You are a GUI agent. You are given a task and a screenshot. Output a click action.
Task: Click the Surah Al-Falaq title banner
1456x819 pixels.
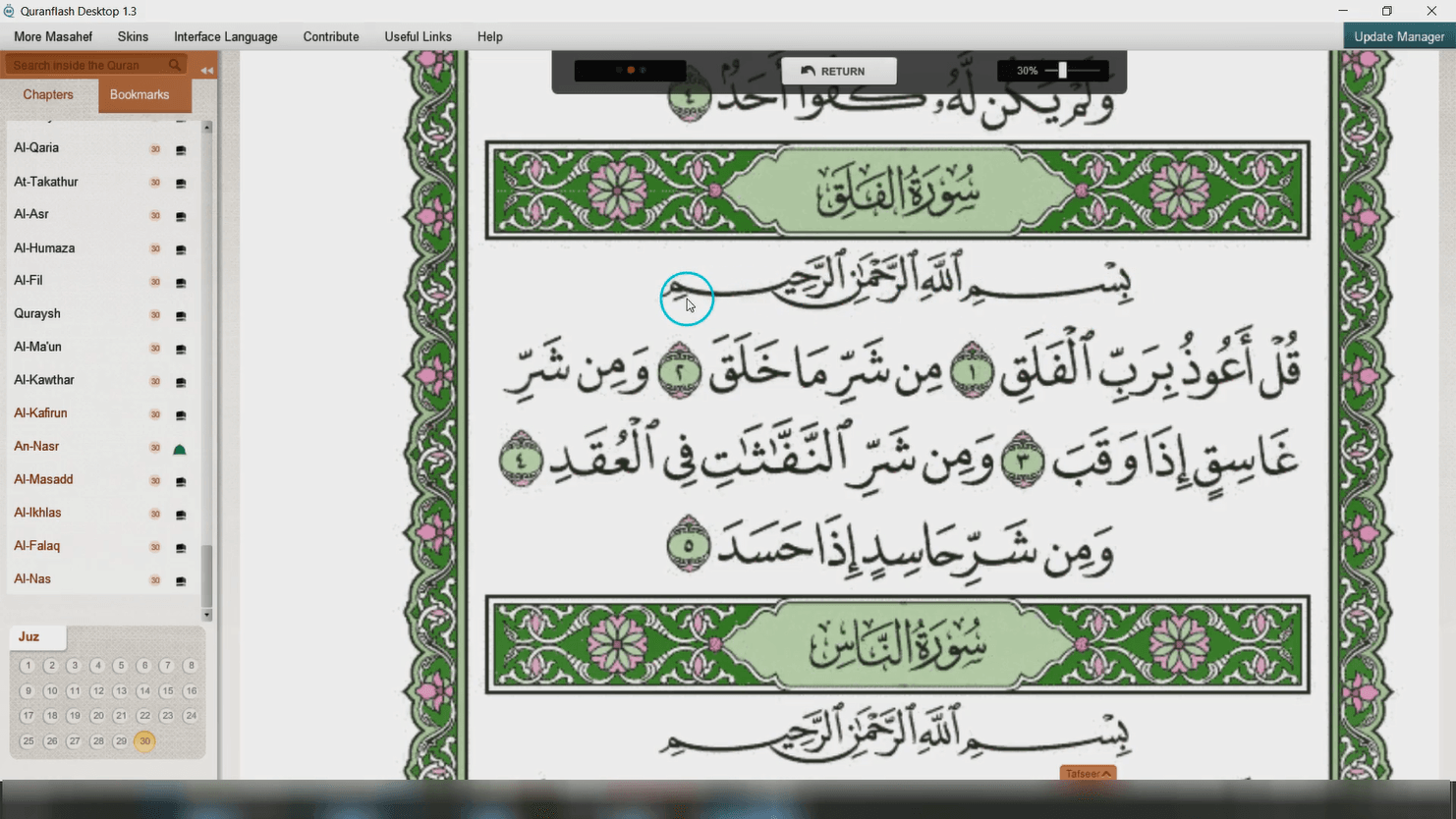897,191
